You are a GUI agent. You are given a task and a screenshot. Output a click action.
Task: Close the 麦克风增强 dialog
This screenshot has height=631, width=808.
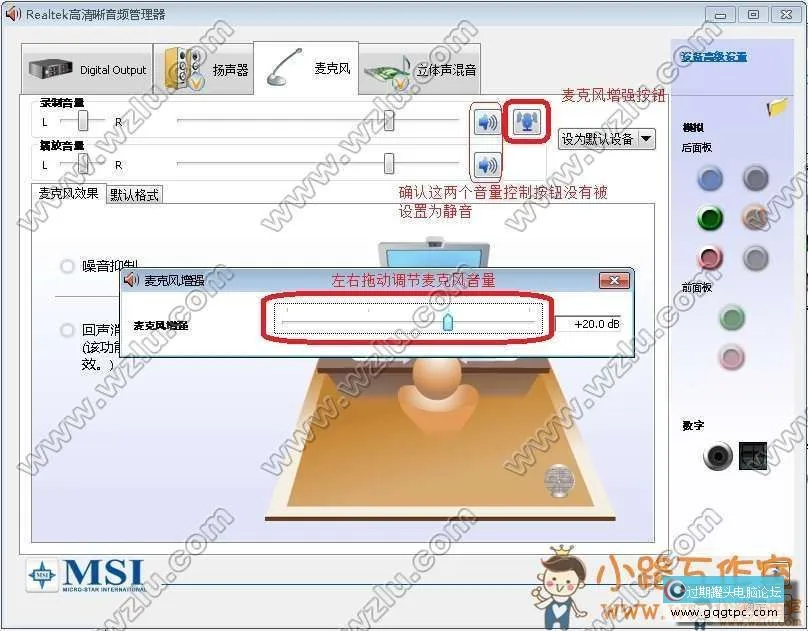(x=614, y=280)
